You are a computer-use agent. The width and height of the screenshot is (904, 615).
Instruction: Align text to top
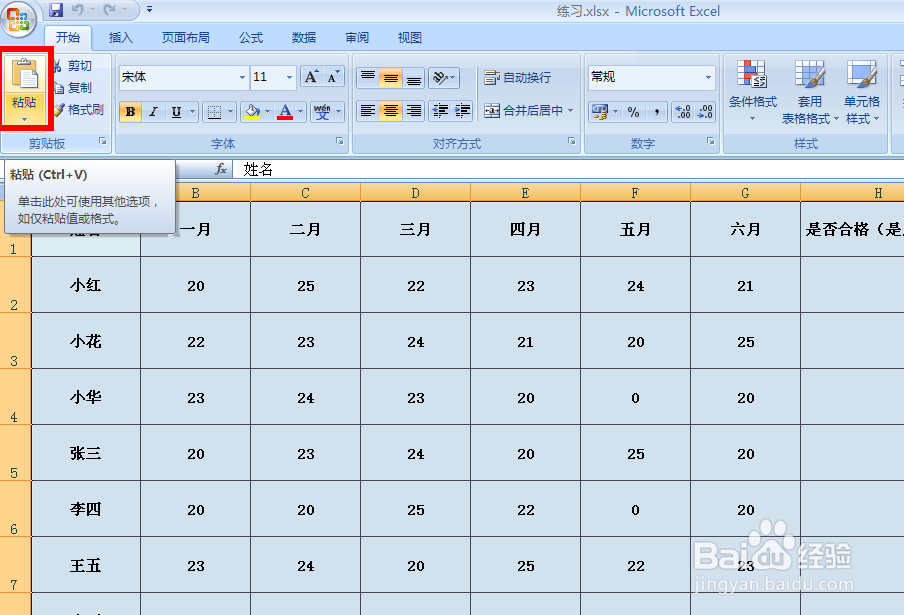point(368,77)
